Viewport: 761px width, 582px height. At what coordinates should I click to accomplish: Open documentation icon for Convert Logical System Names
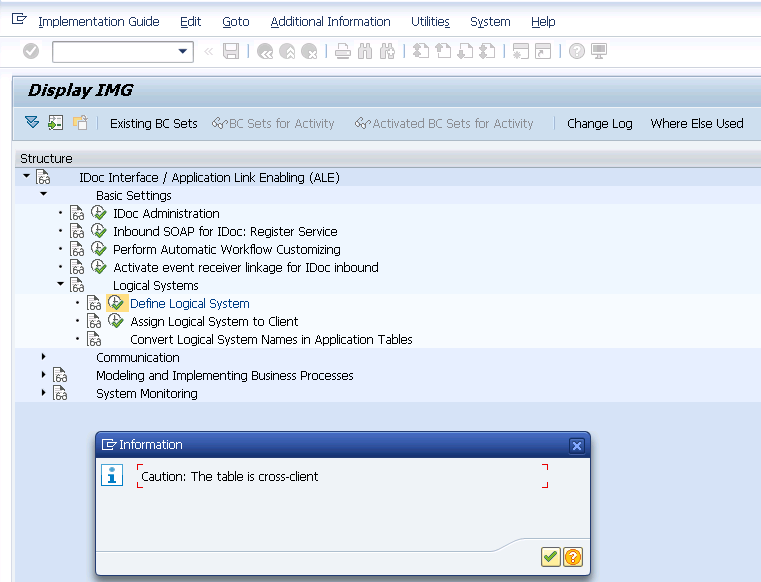point(94,339)
